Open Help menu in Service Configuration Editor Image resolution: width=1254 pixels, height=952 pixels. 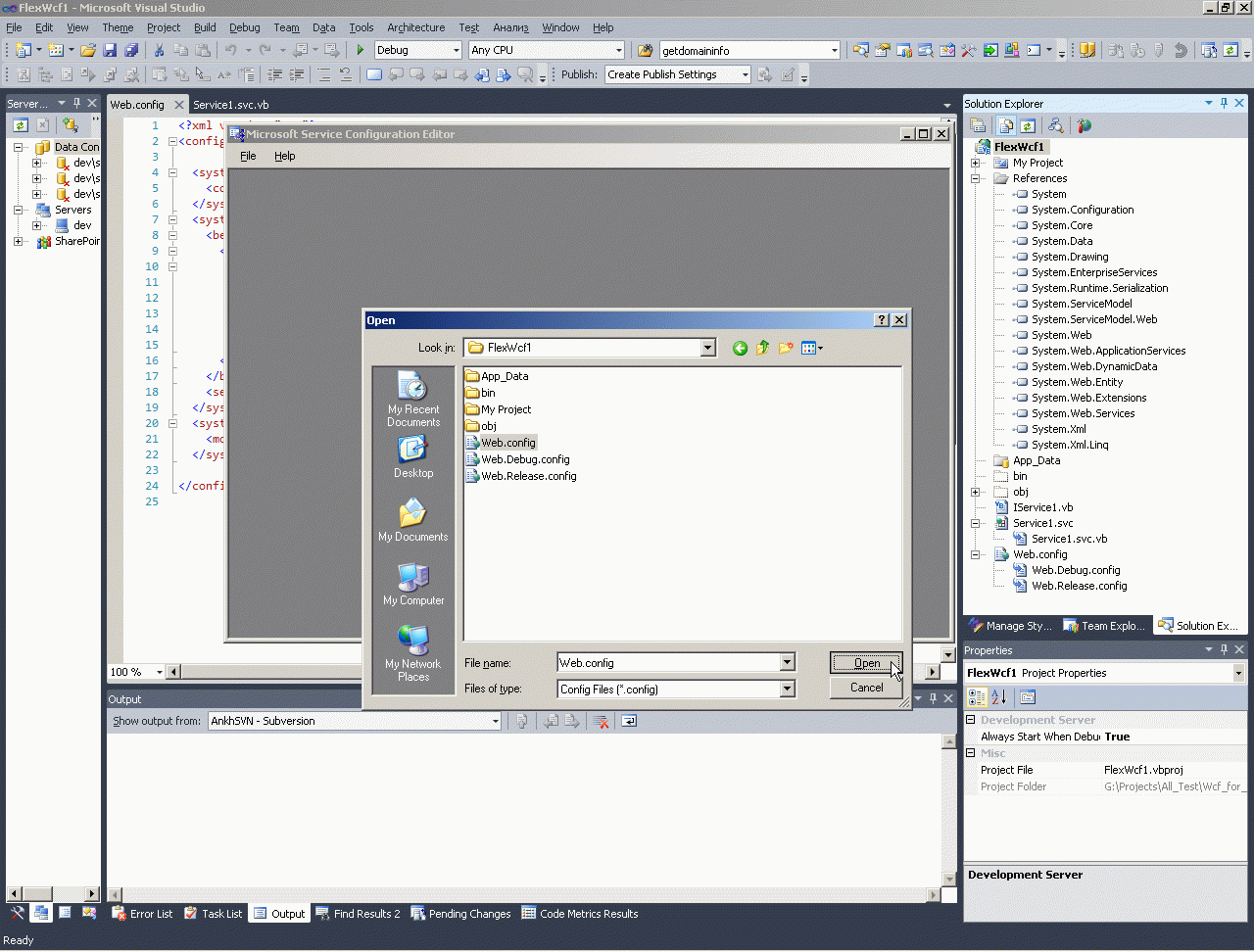pos(284,156)
